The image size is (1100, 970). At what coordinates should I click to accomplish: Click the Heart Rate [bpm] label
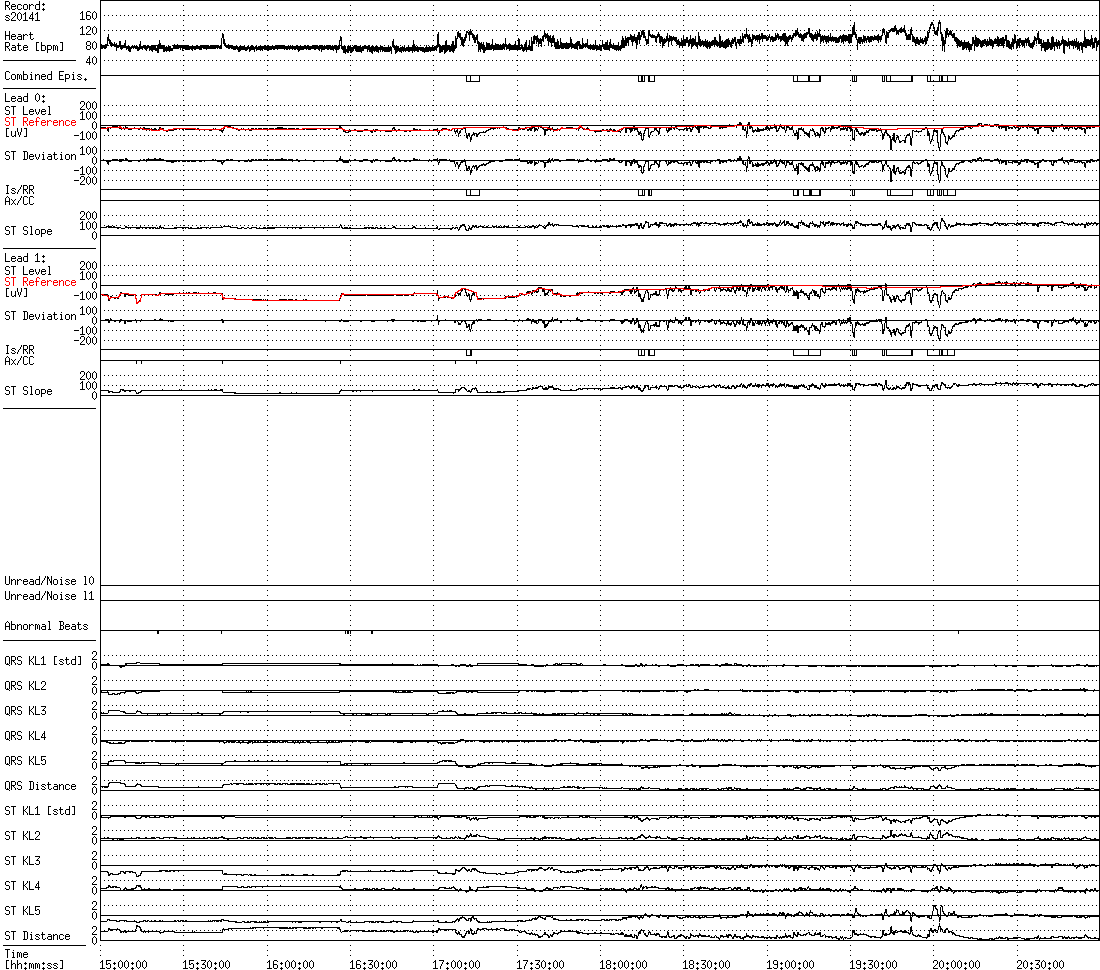[34, 41]
